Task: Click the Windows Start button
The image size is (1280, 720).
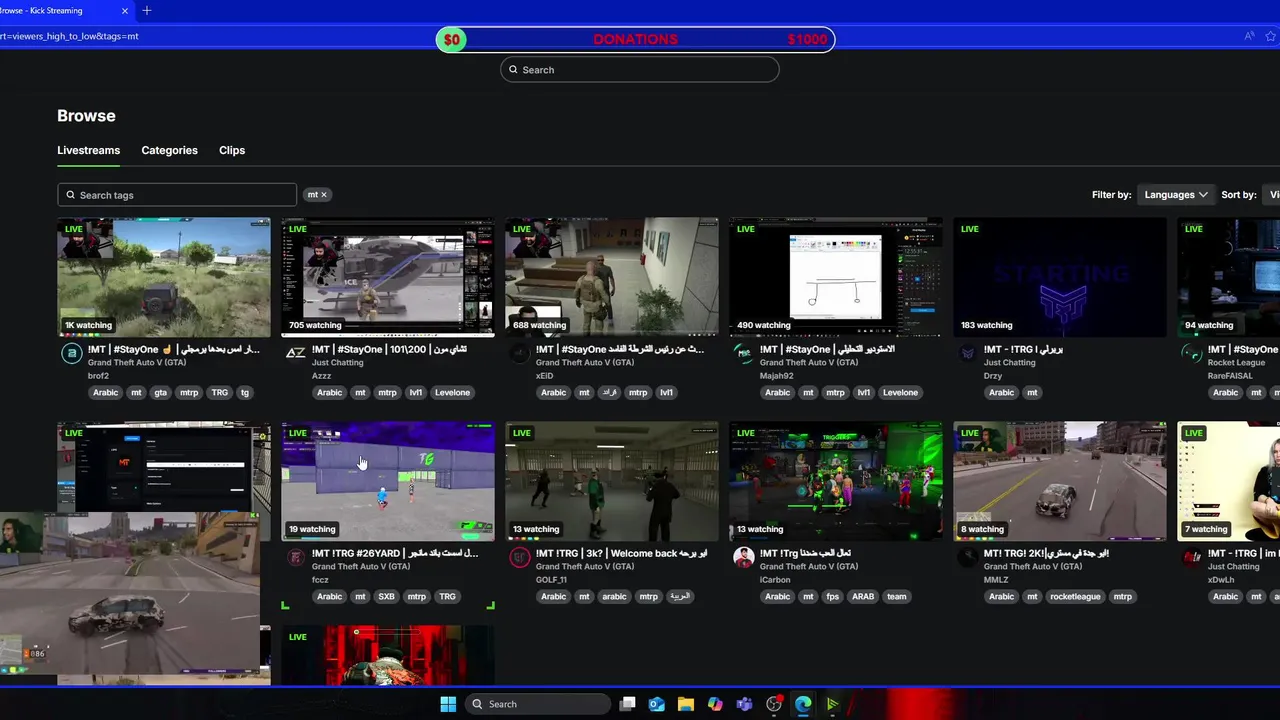Action: (x=448, y=704)
